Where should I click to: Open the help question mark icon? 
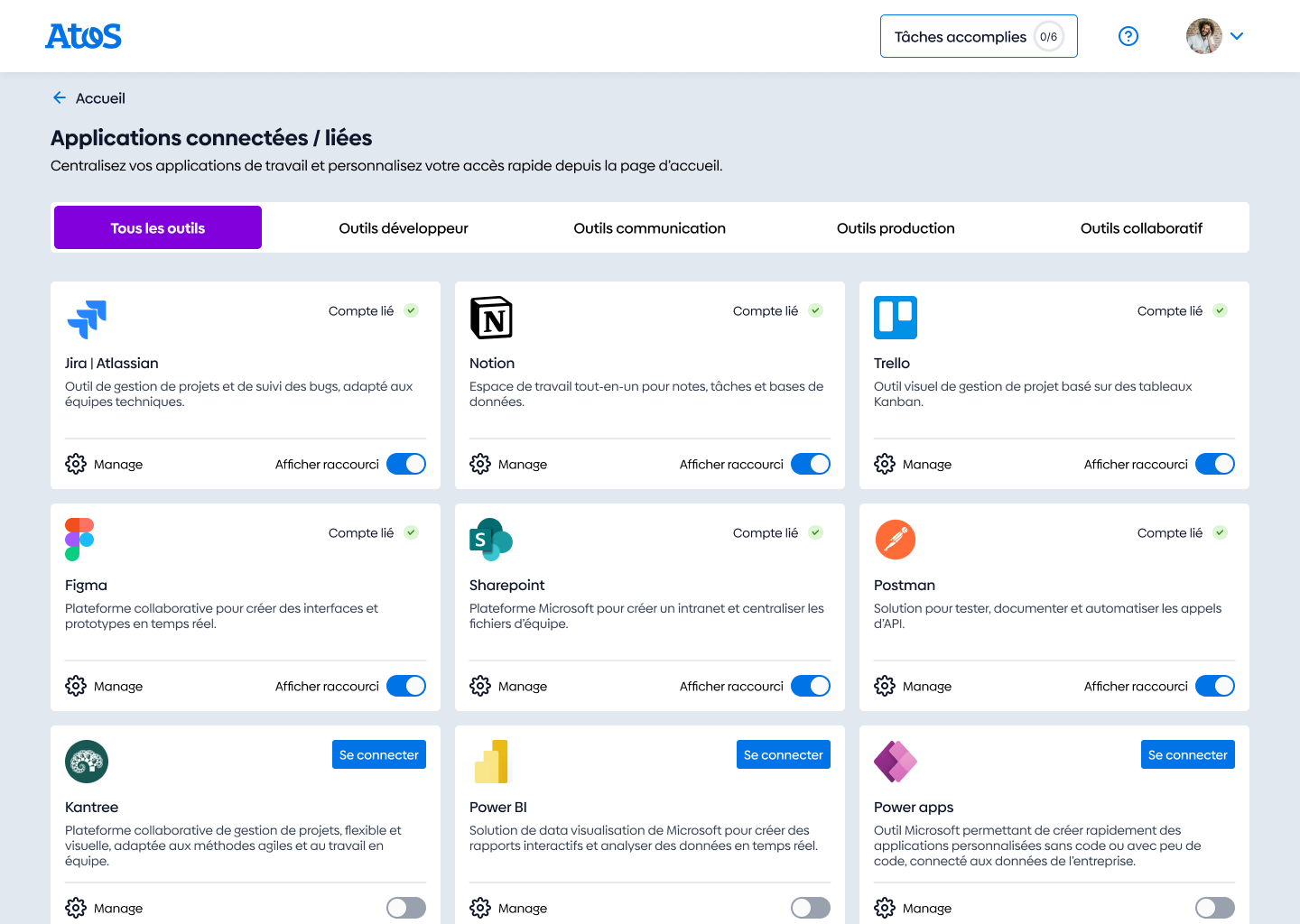1128,36
